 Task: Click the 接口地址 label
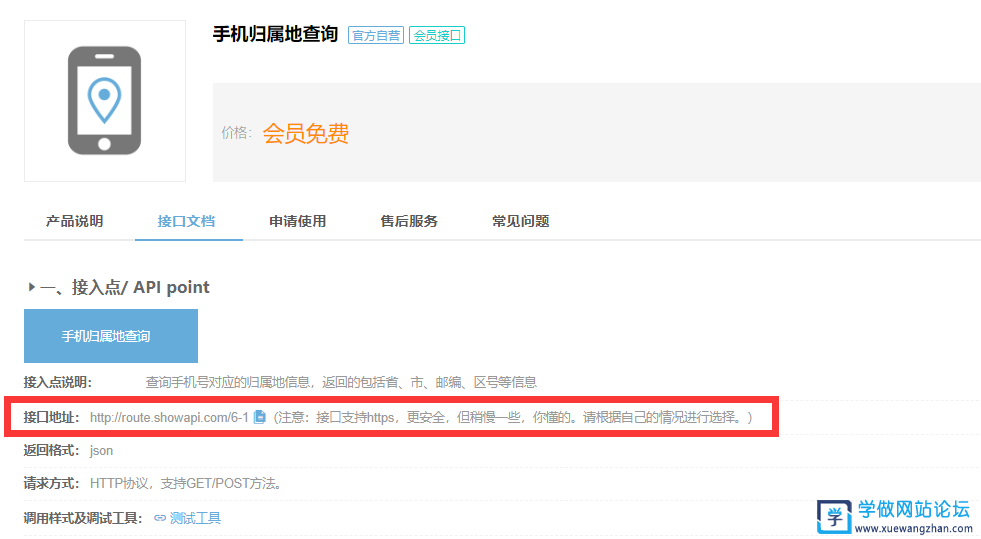point(51,417)
